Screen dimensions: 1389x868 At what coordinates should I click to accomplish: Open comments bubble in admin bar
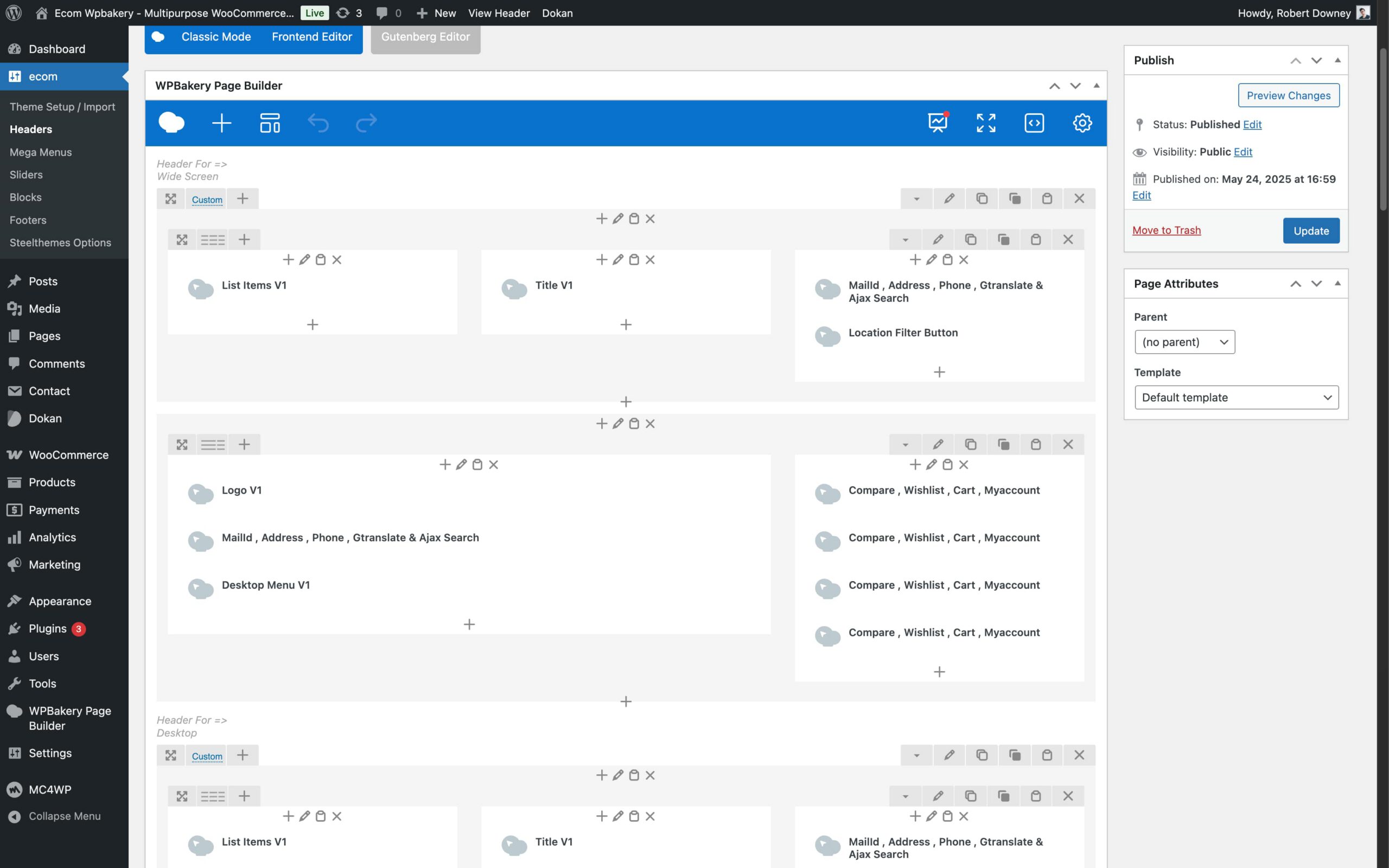click(388, 12)
